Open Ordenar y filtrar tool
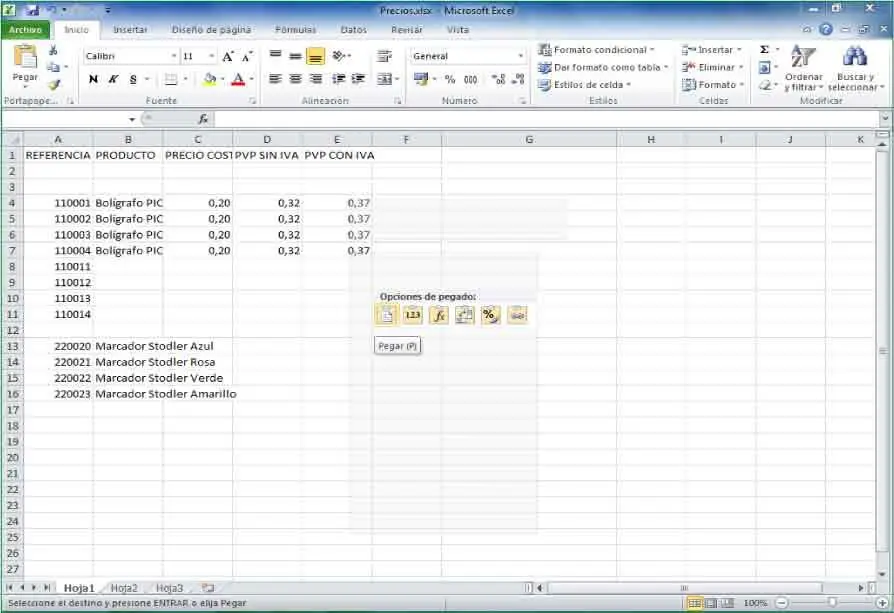 click(803, 68)
